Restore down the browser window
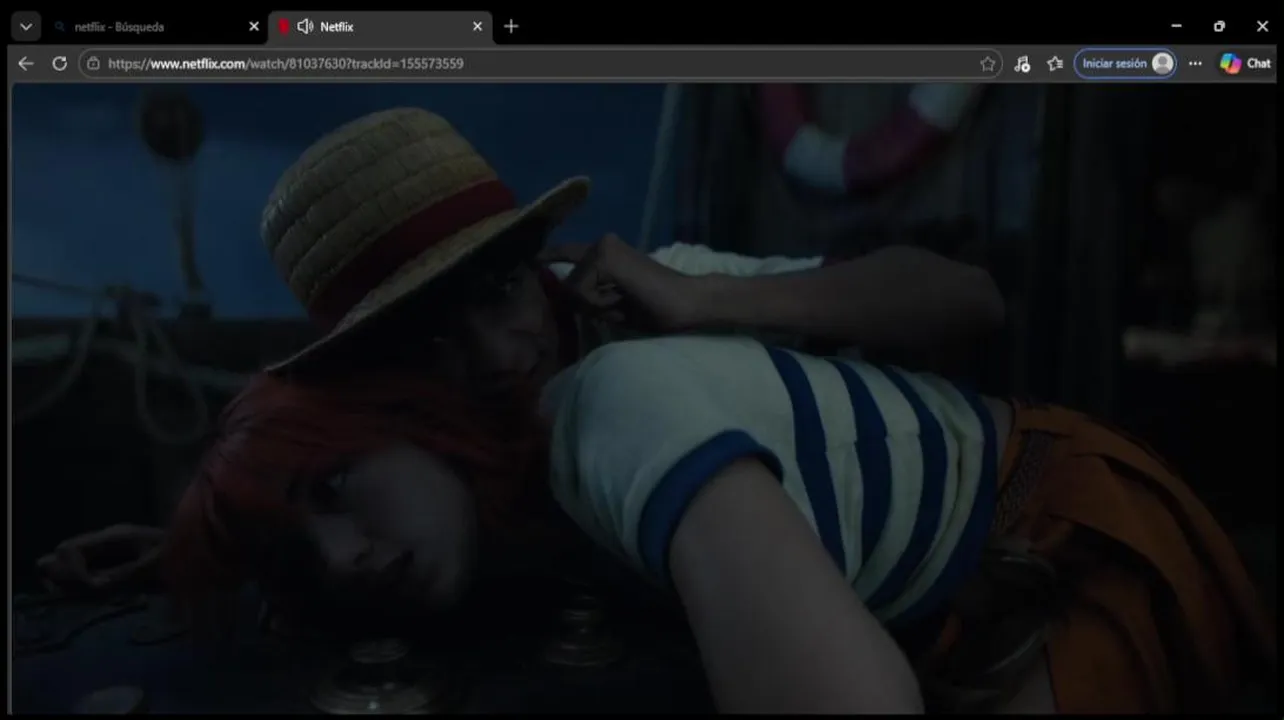The height and width of the screenshot is (720, 1284). (x=1219, y=27)
